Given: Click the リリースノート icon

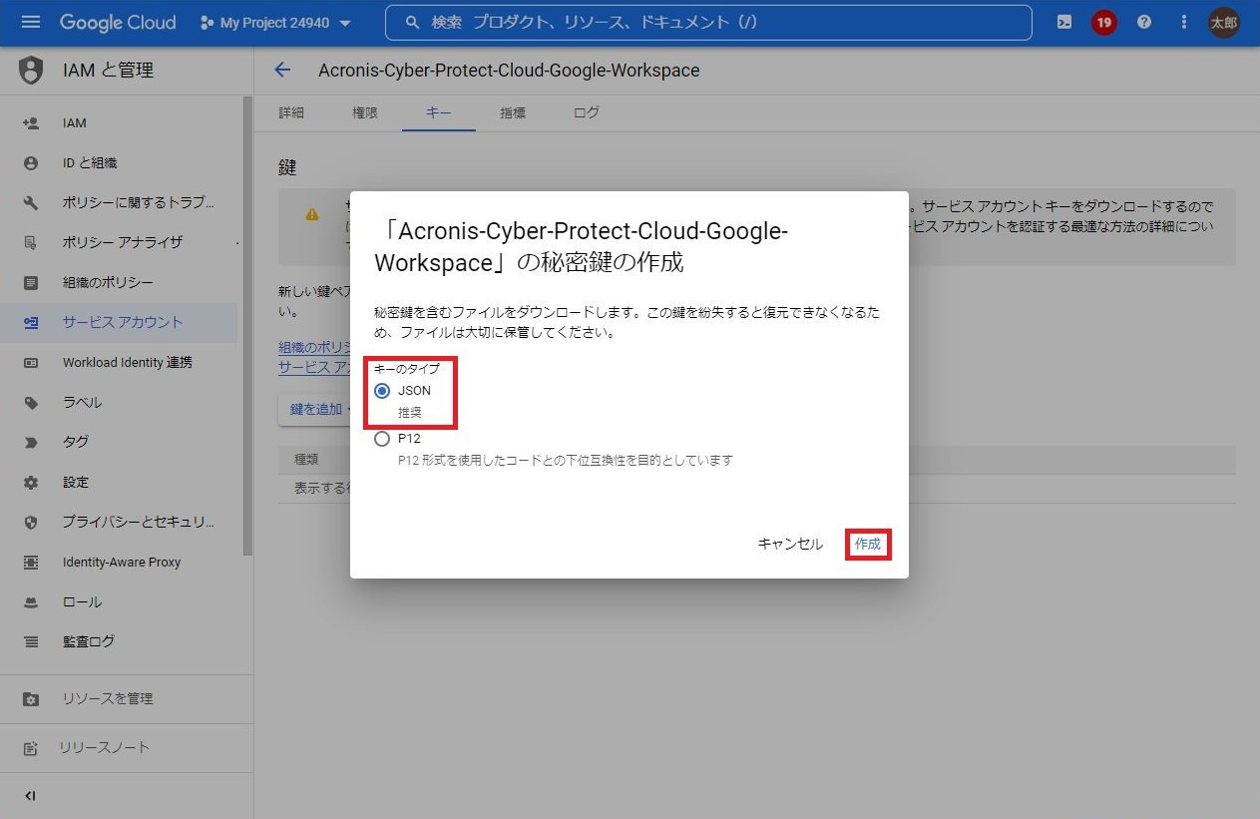Looking at the screenshot, I should coord(31,748).
